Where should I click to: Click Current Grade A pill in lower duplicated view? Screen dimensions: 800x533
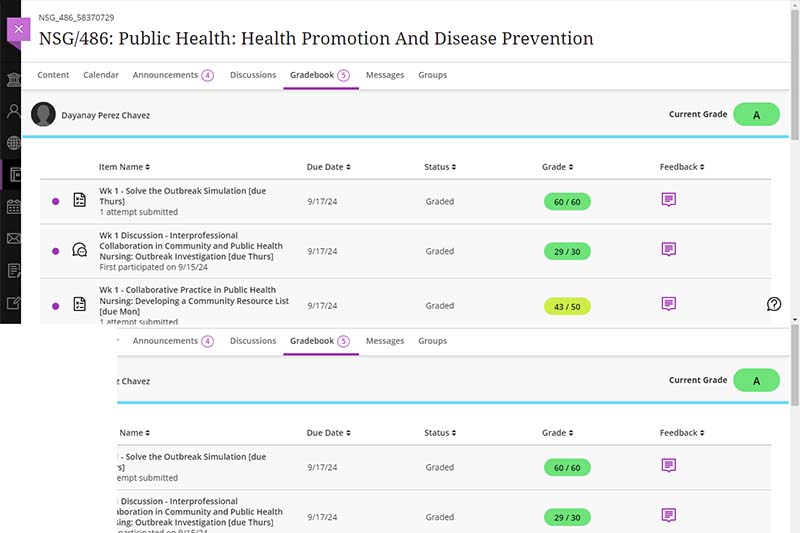pyautogui.click(x=756, y=380)
